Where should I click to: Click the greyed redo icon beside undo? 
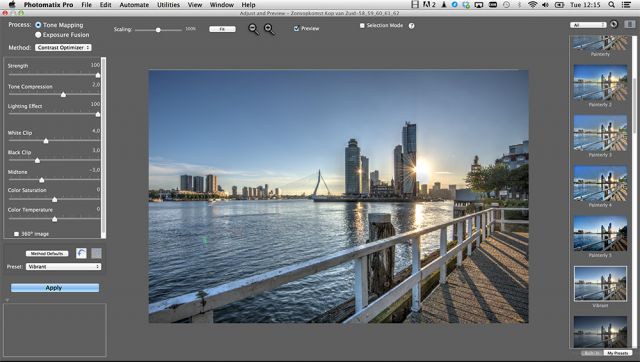[96, 253]
